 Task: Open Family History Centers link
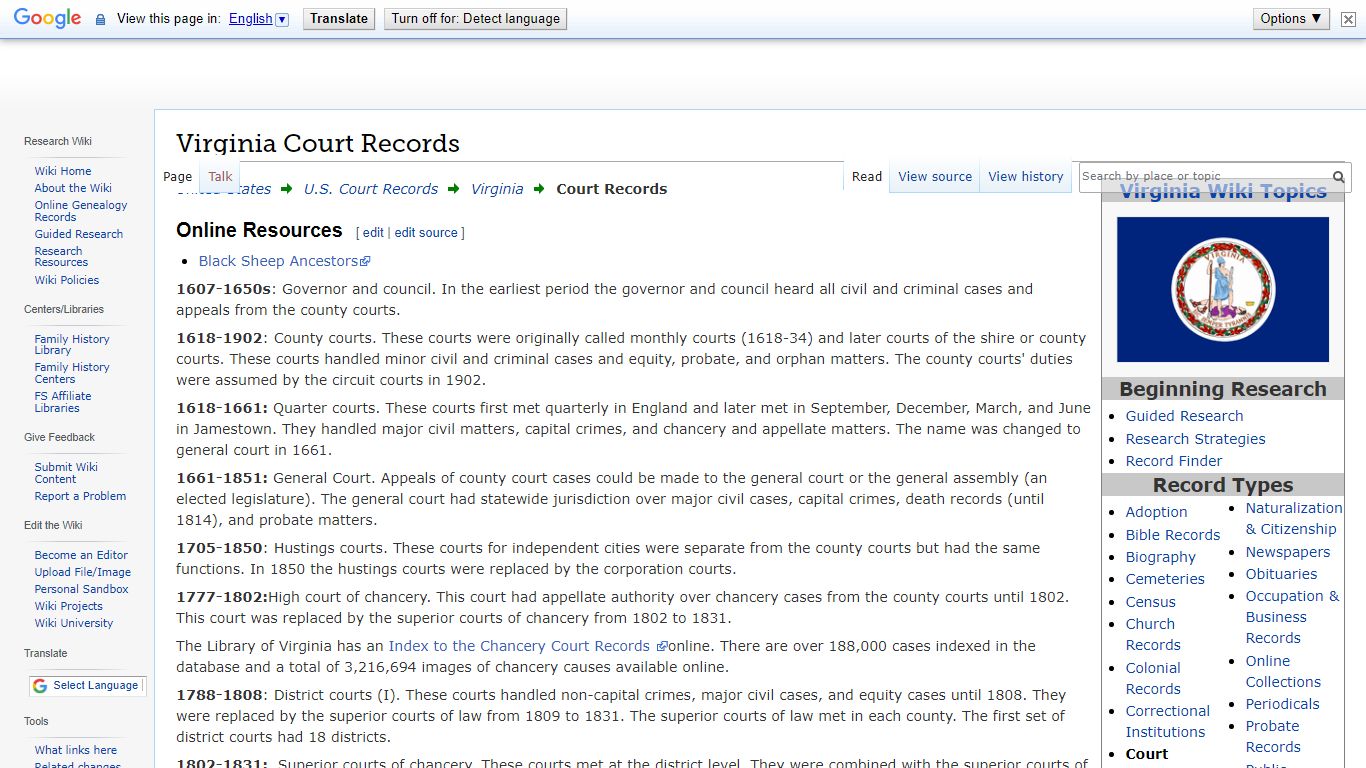(x=72, y=373)
